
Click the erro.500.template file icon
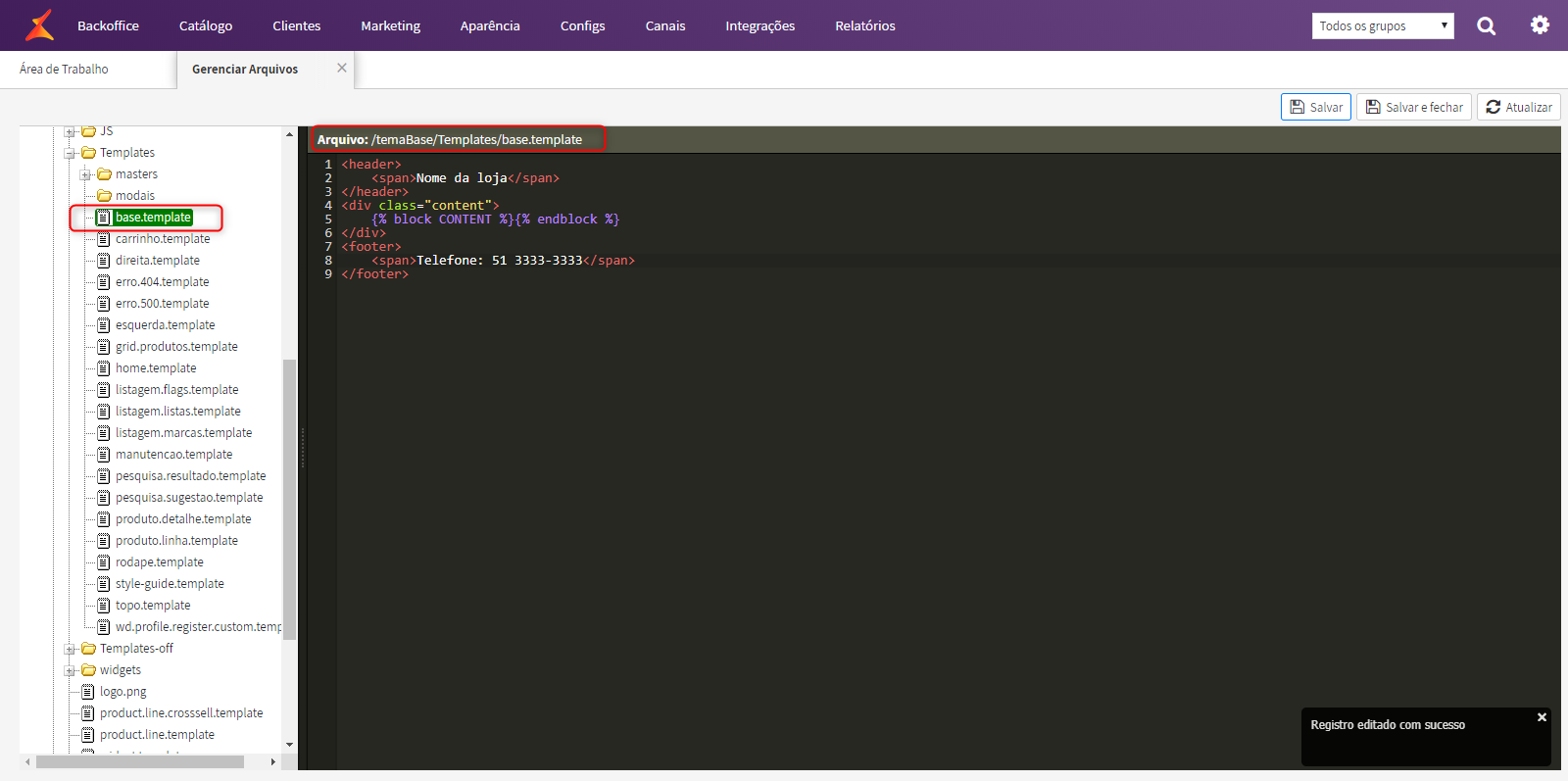(104, 304)
